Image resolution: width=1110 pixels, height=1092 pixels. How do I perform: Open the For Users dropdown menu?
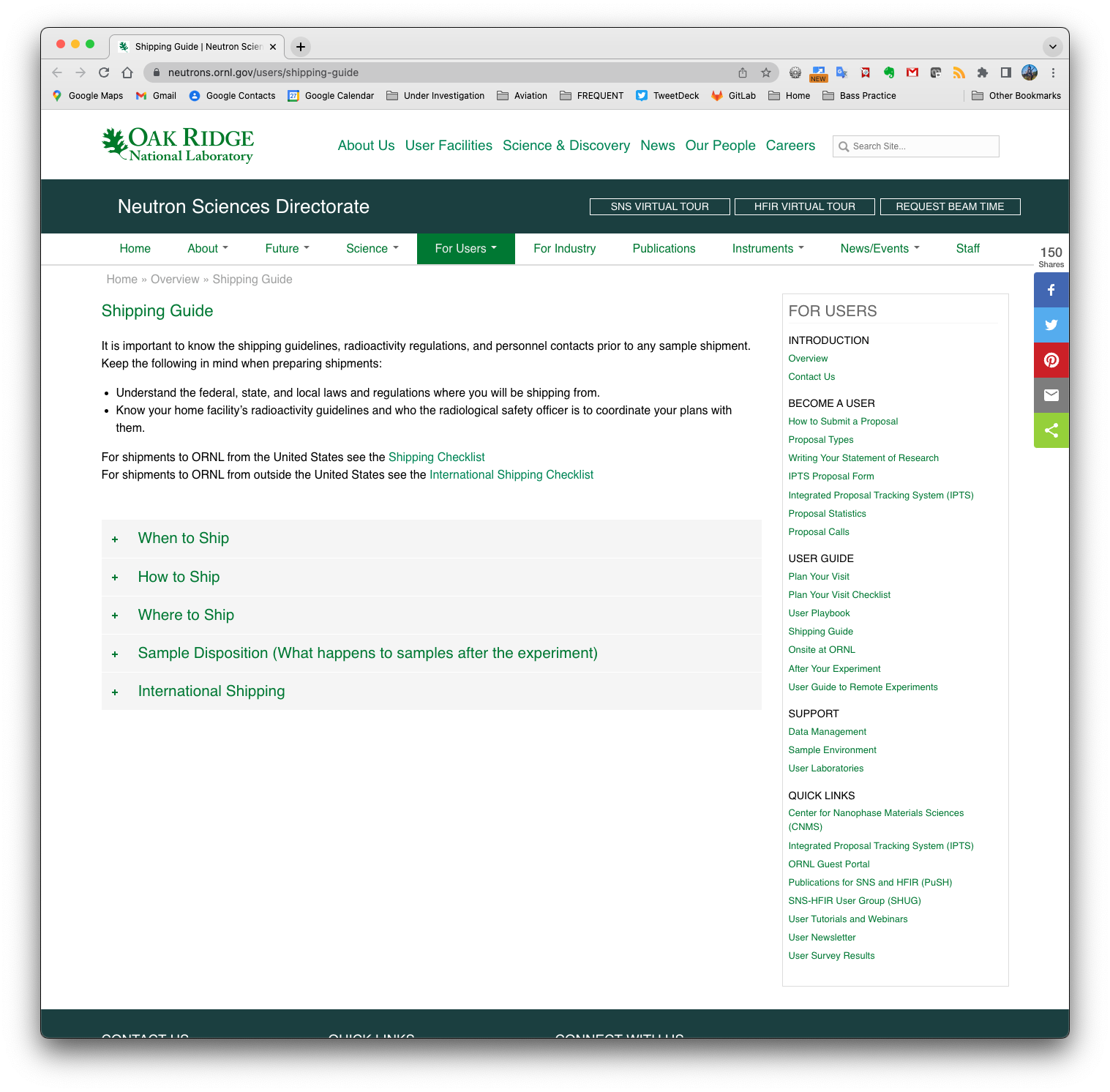point(465,249)
